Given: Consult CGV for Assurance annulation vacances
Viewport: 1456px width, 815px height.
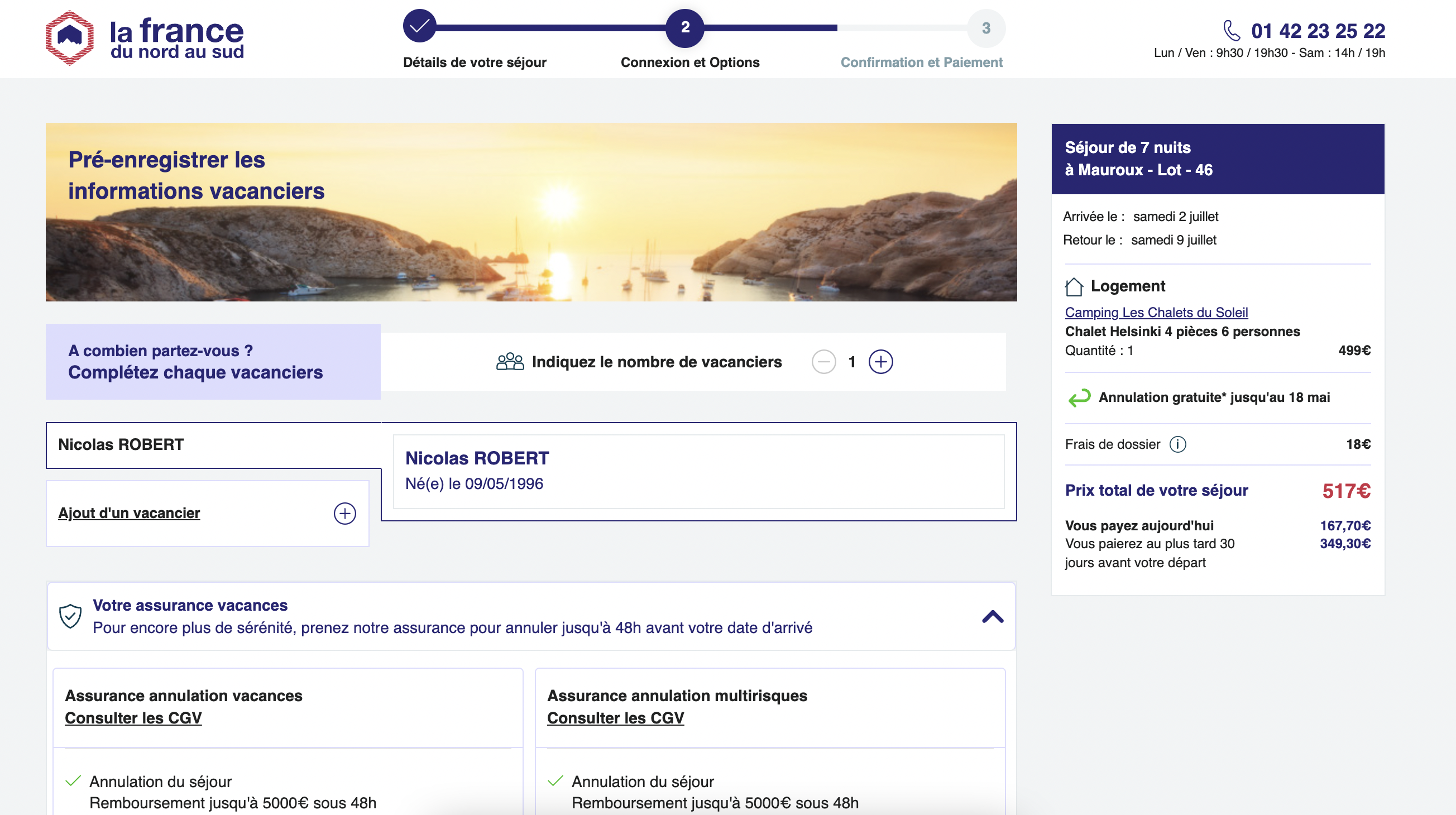Looking at the screenshot, I should 133,718.
